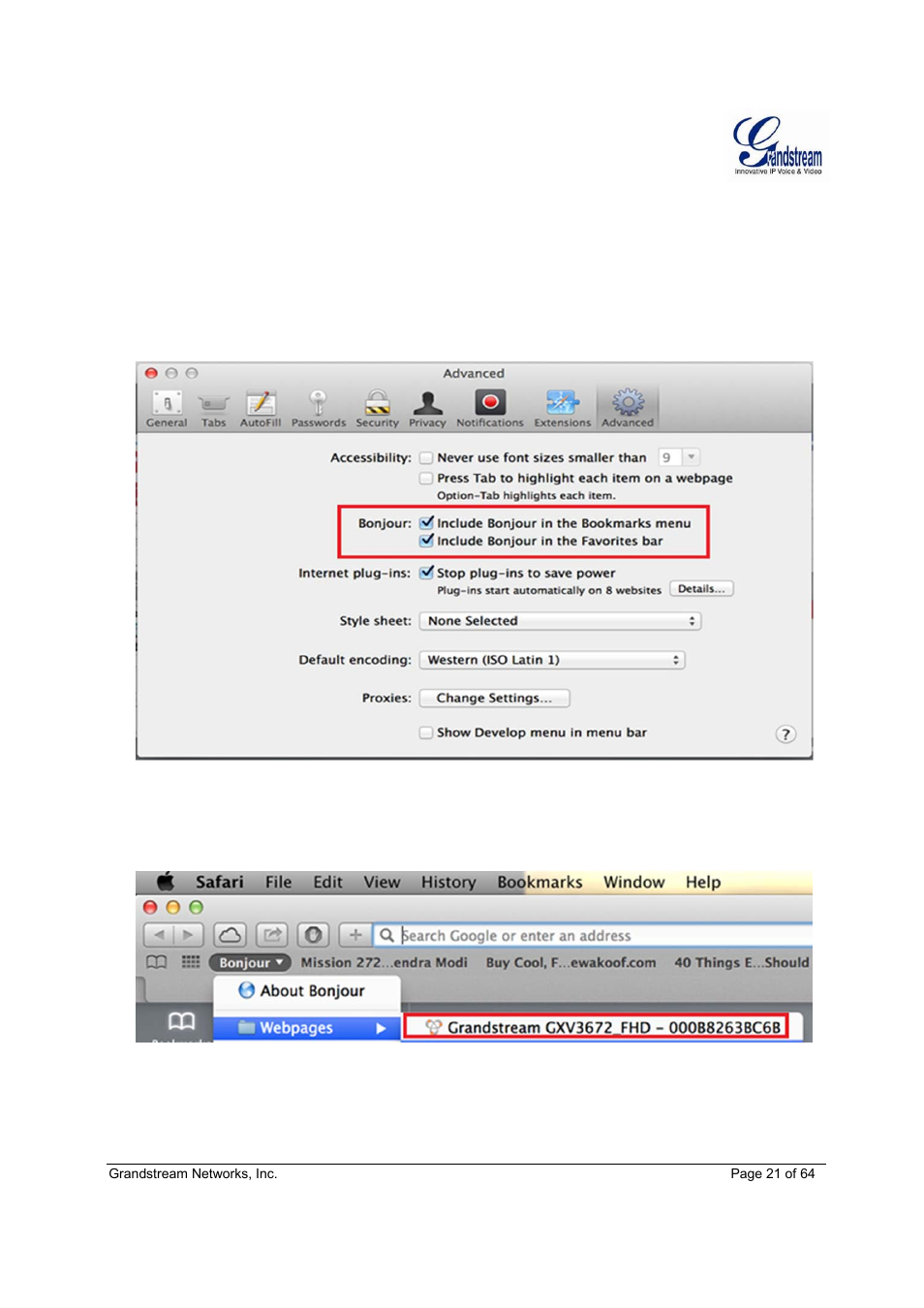Image resolution: width=924 pixels, height=1308 pixels.
Task: Click Safari's forward navigation arrow
Action: [x=189, y=935]
